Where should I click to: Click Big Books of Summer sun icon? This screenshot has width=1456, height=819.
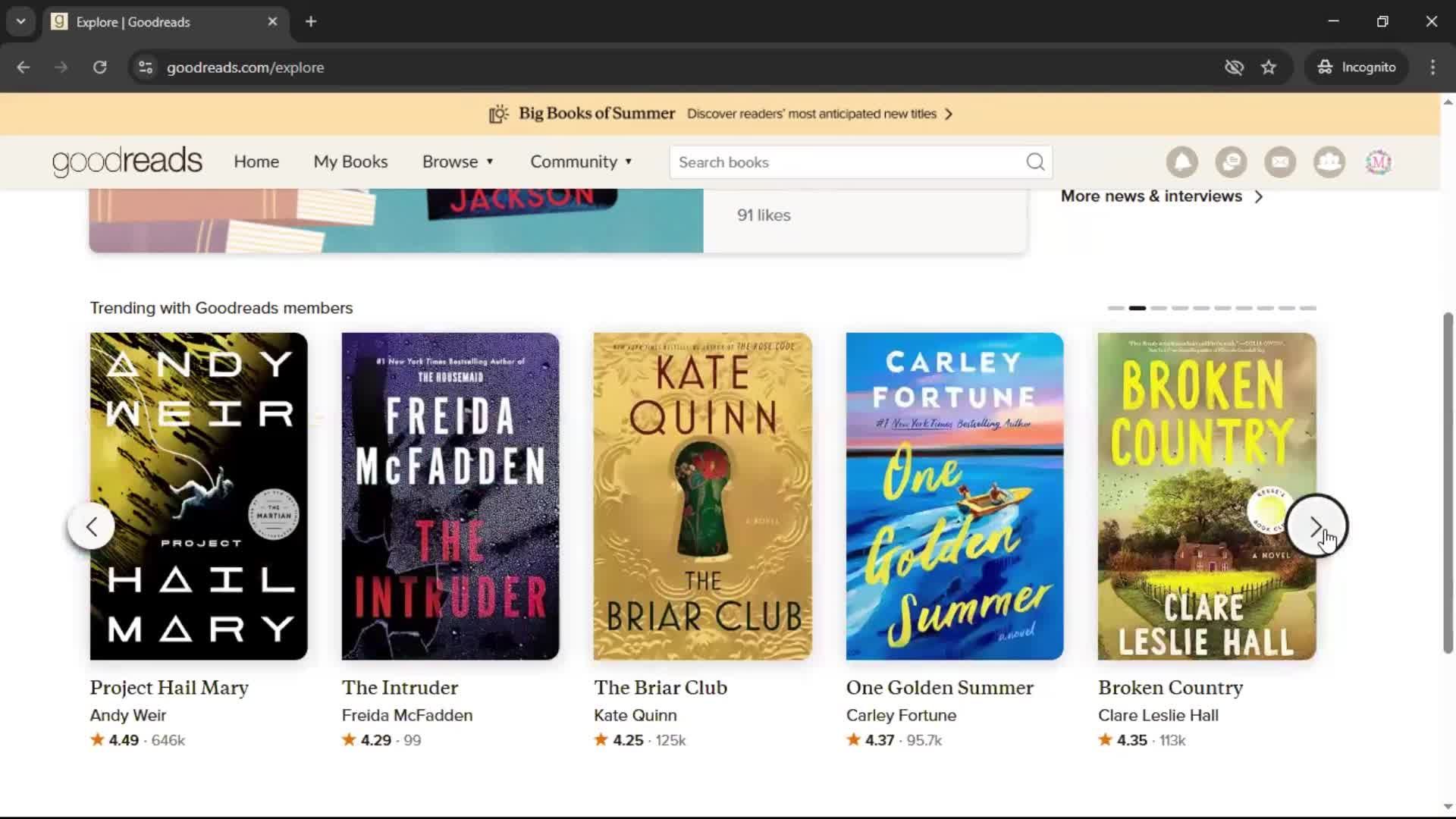point(498,114)
